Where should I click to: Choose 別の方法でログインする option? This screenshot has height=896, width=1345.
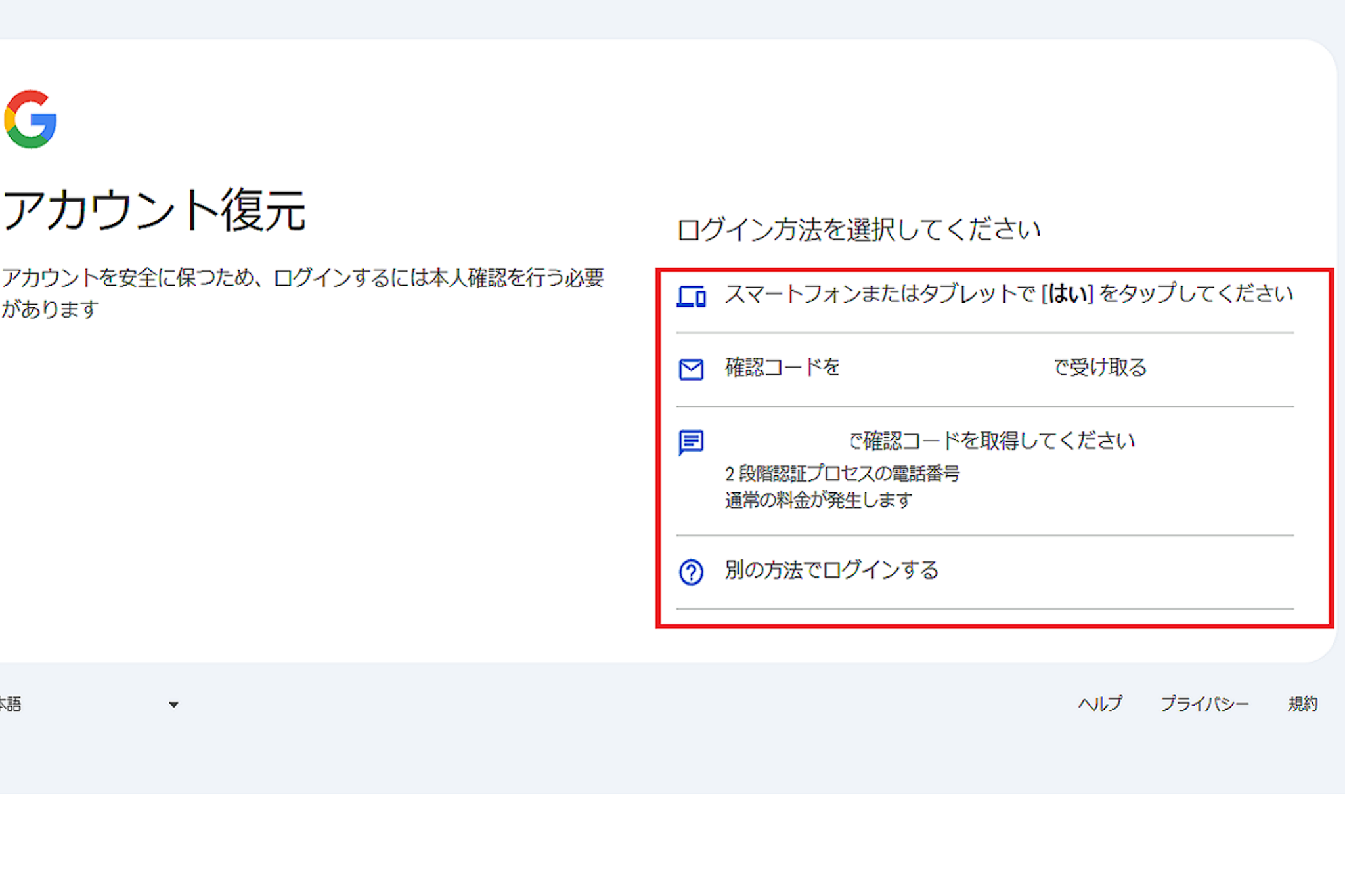831,570
